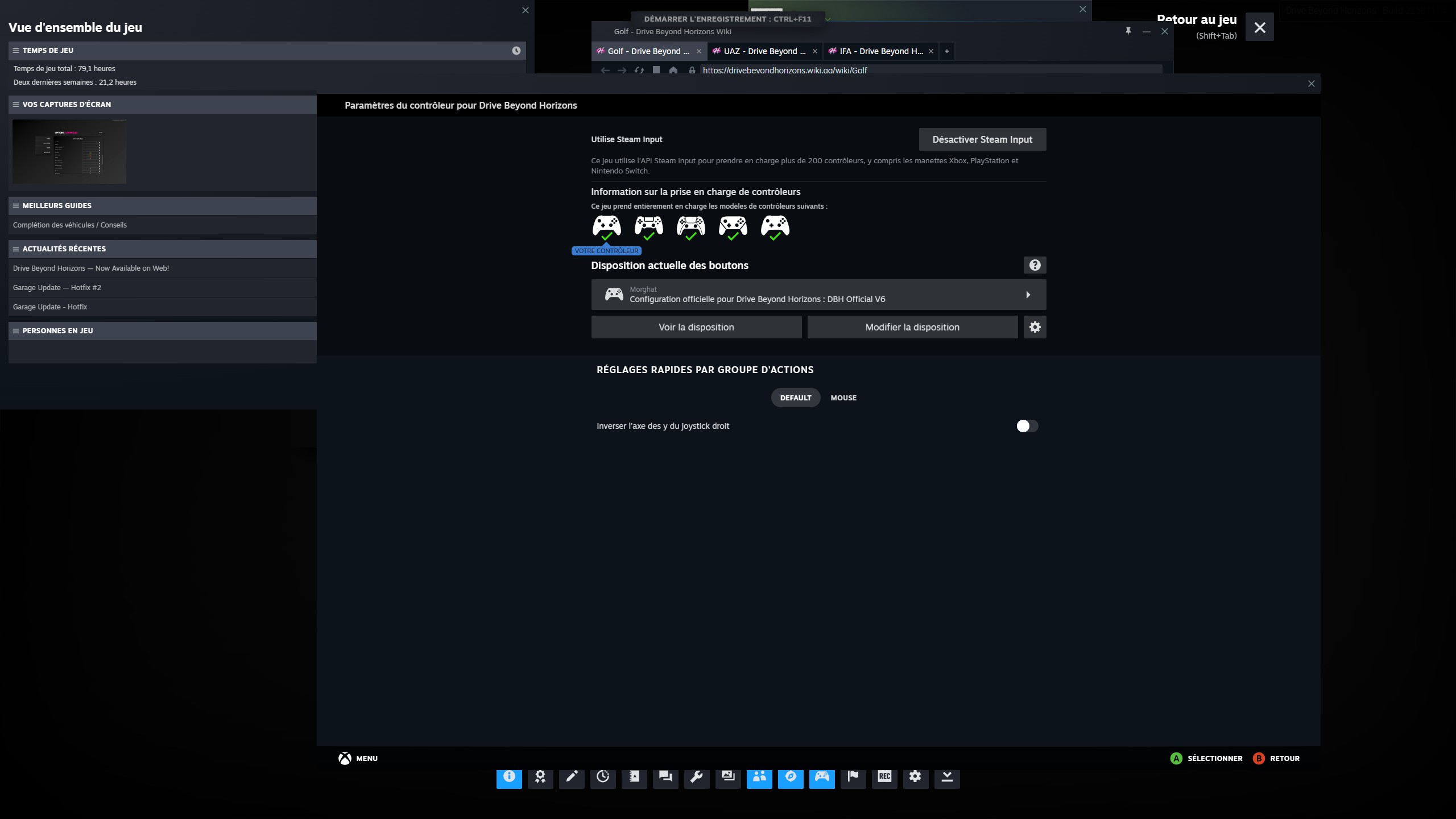Click the wrench icon in overlay toolbar

click(x=697, y=777)
